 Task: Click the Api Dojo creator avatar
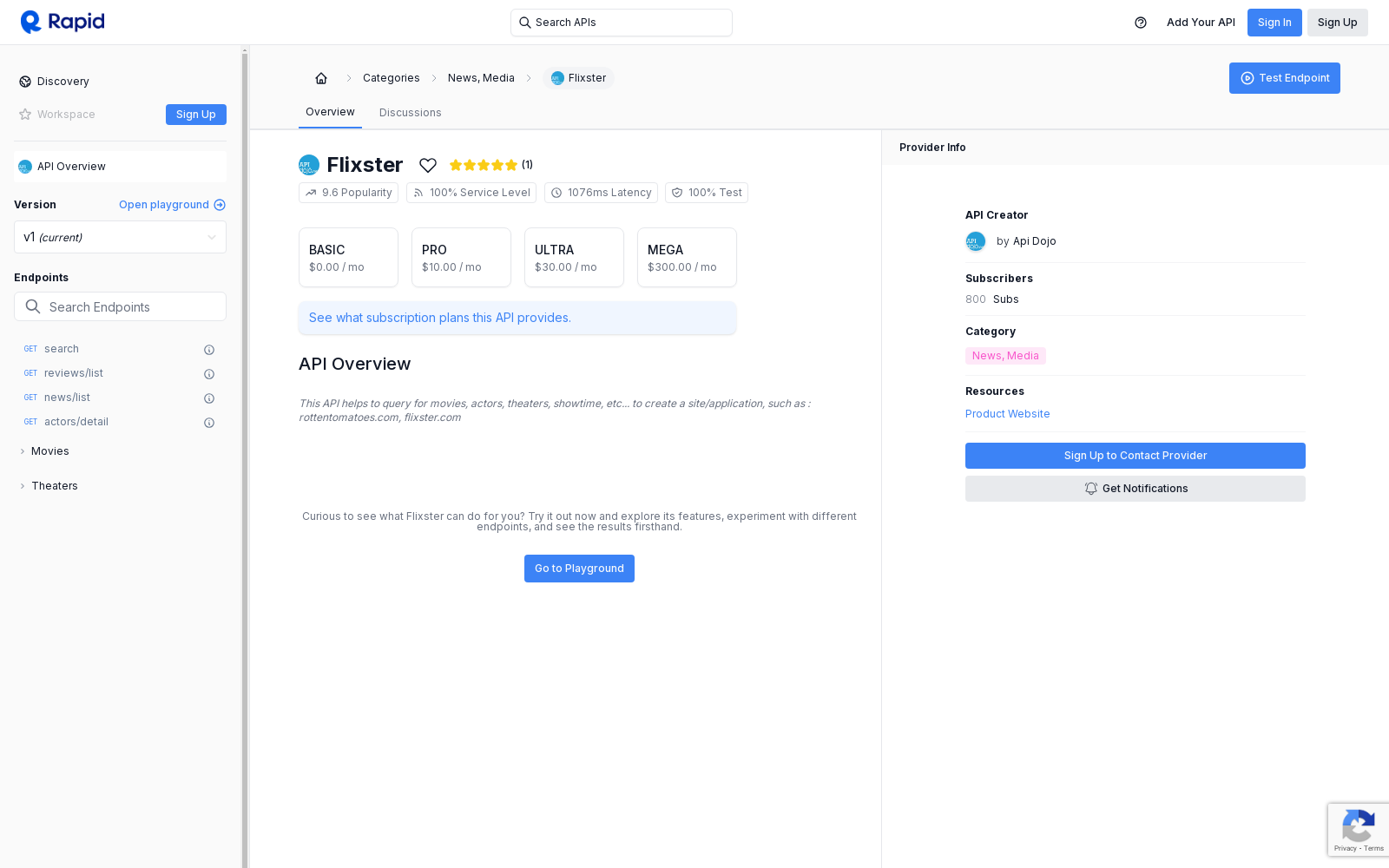click(x=976, y=241)
